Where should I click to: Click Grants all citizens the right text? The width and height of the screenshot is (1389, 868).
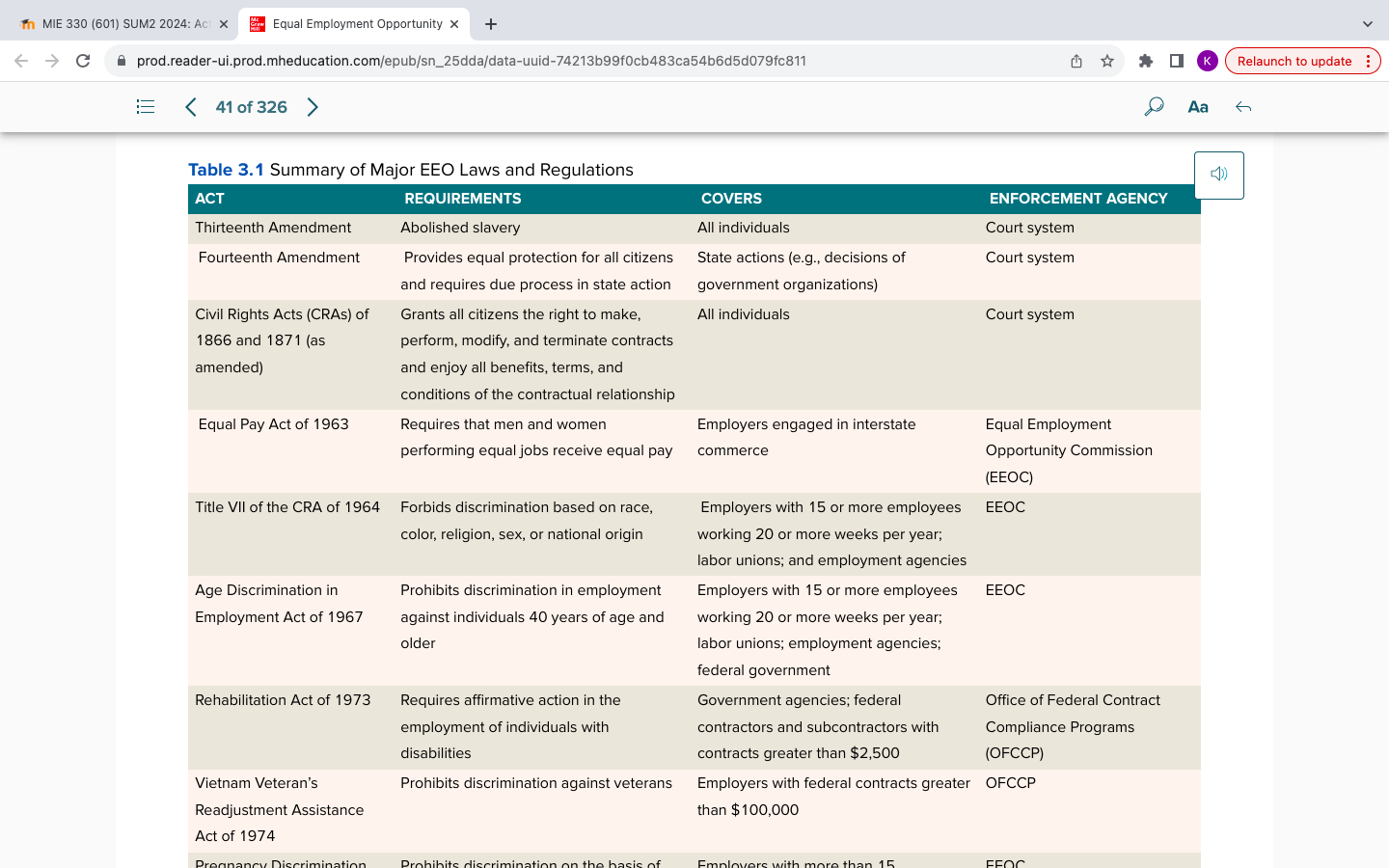point(537,354)
